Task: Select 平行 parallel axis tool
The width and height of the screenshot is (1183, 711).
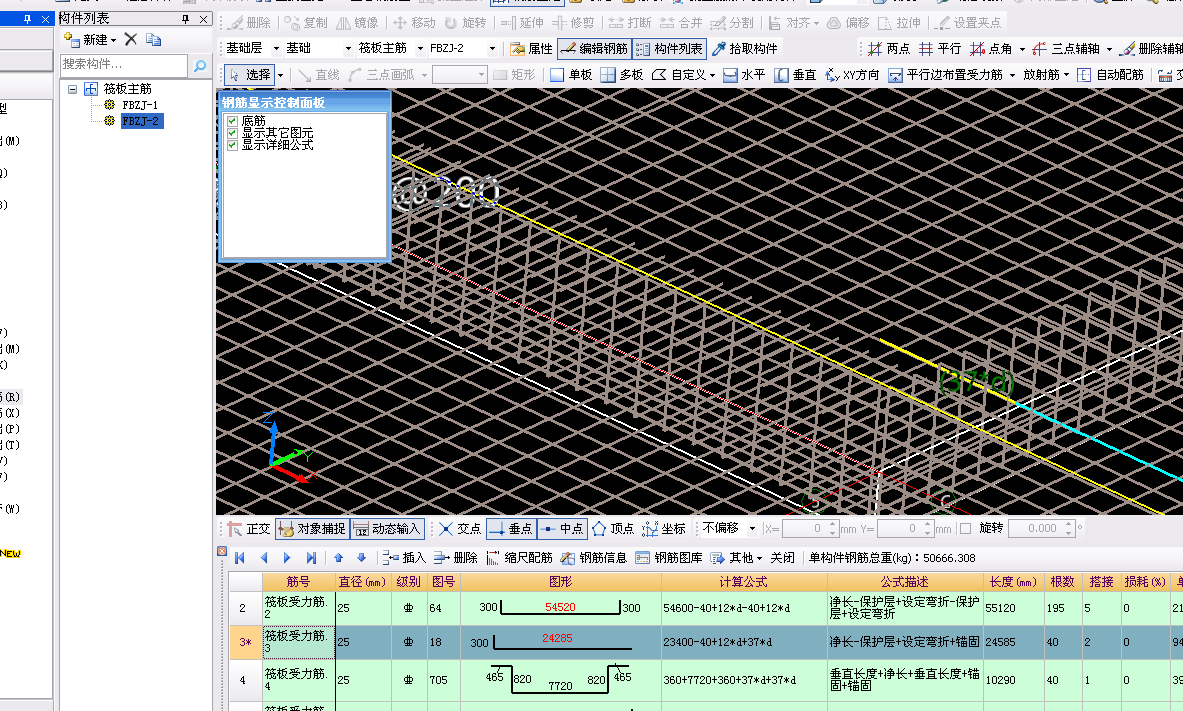Action: 940,48
